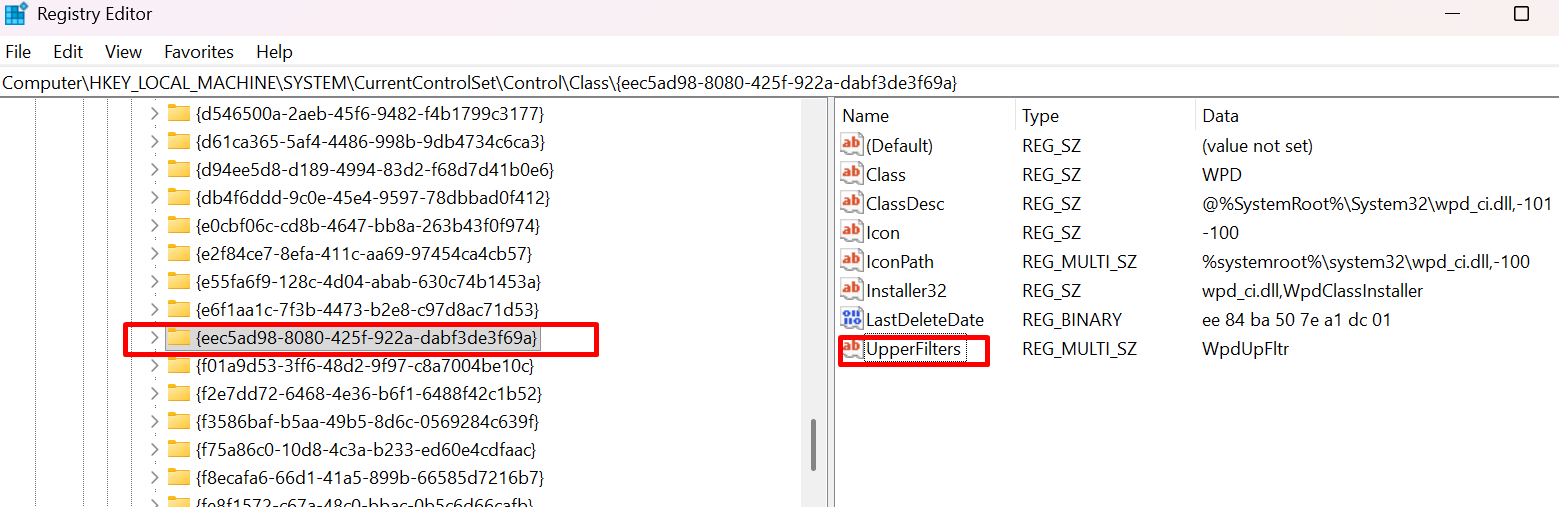Open the Favorites menu
The height and width of the screenshot is (507, 1559).
[198, 52]
